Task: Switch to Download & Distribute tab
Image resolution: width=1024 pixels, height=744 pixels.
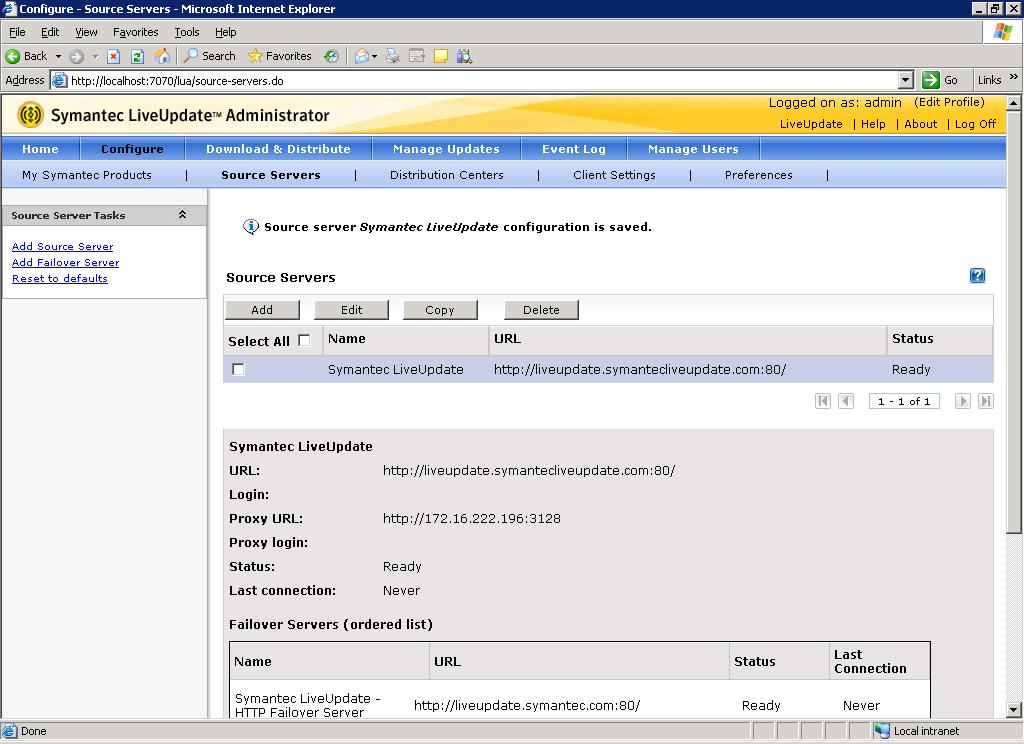Action: tap(278, 149)
